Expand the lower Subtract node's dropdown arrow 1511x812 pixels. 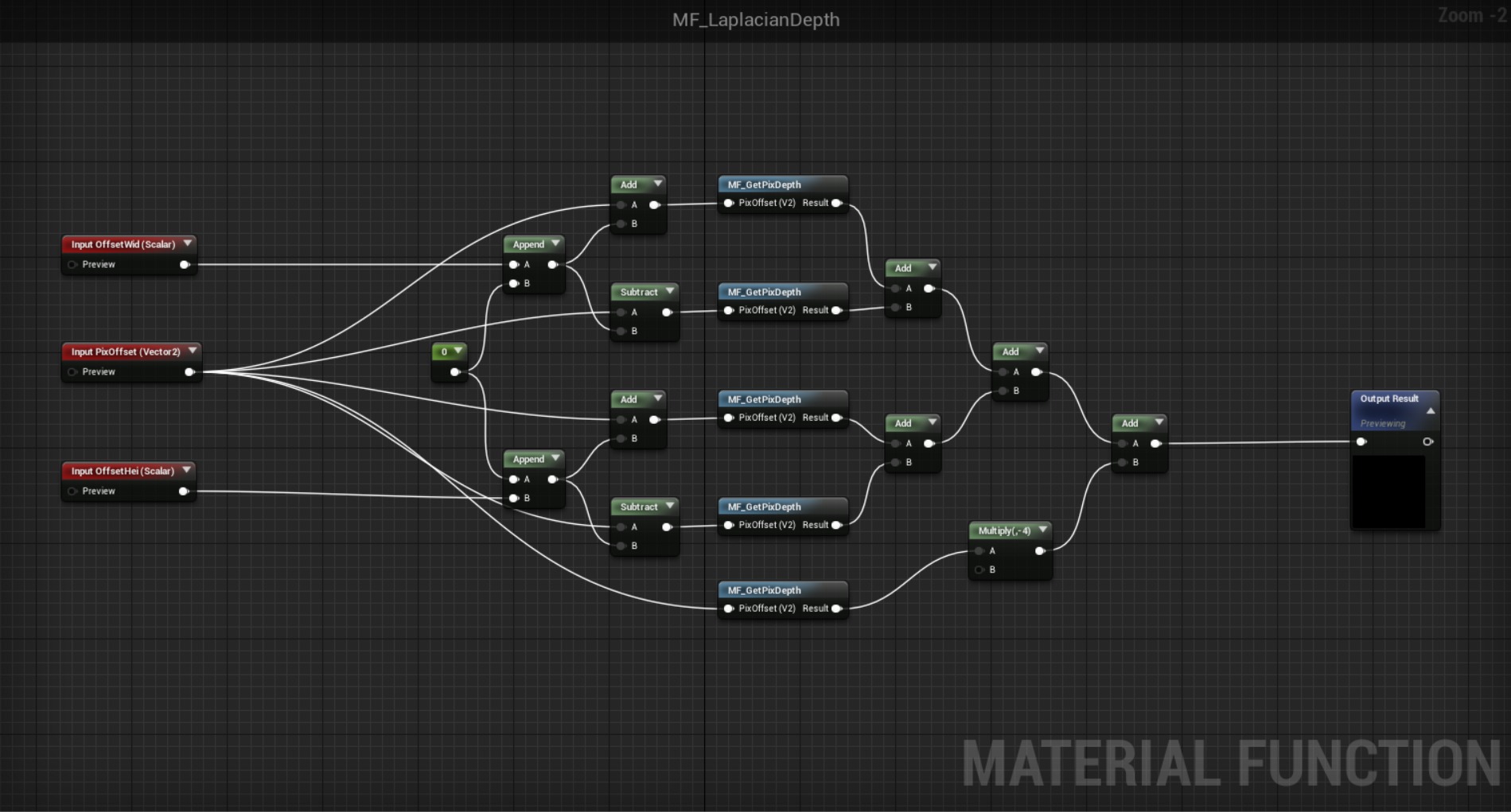click(670, 506)
